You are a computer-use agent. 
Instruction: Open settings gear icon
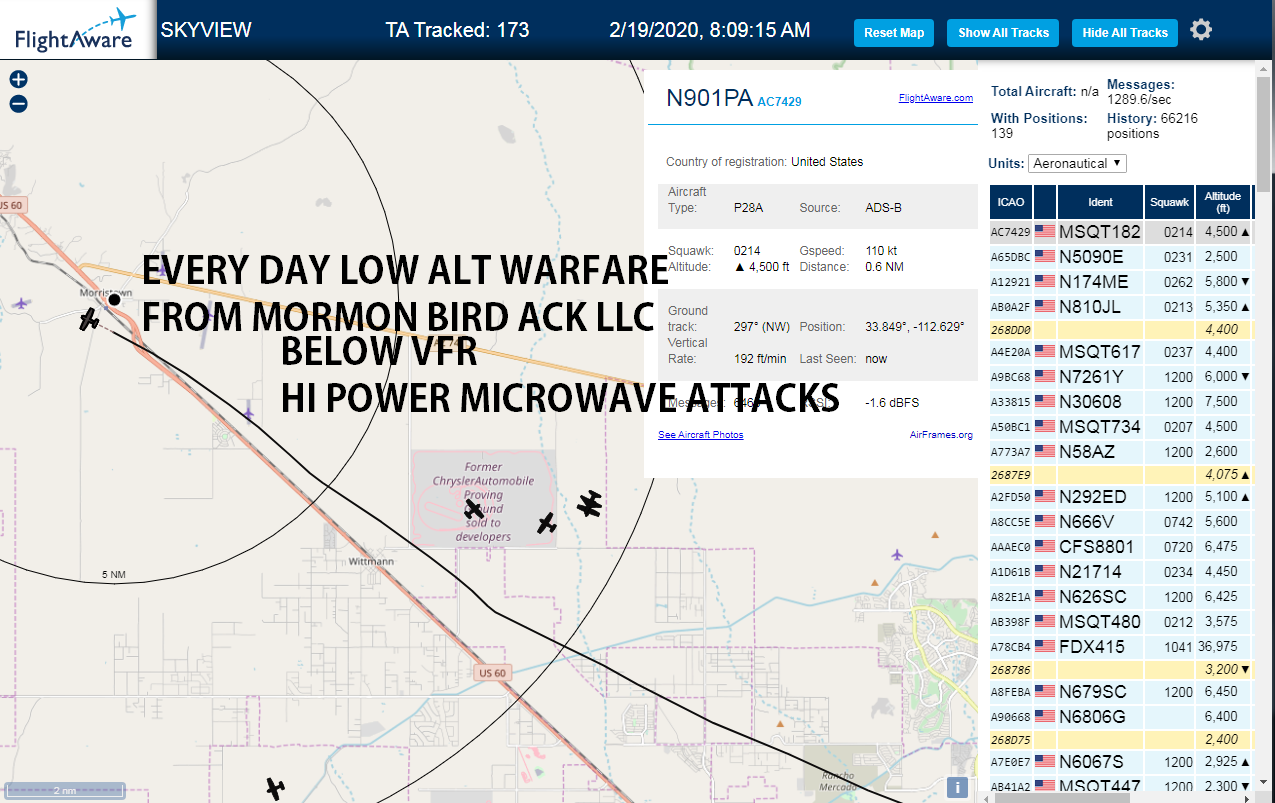coord(1201,30)
